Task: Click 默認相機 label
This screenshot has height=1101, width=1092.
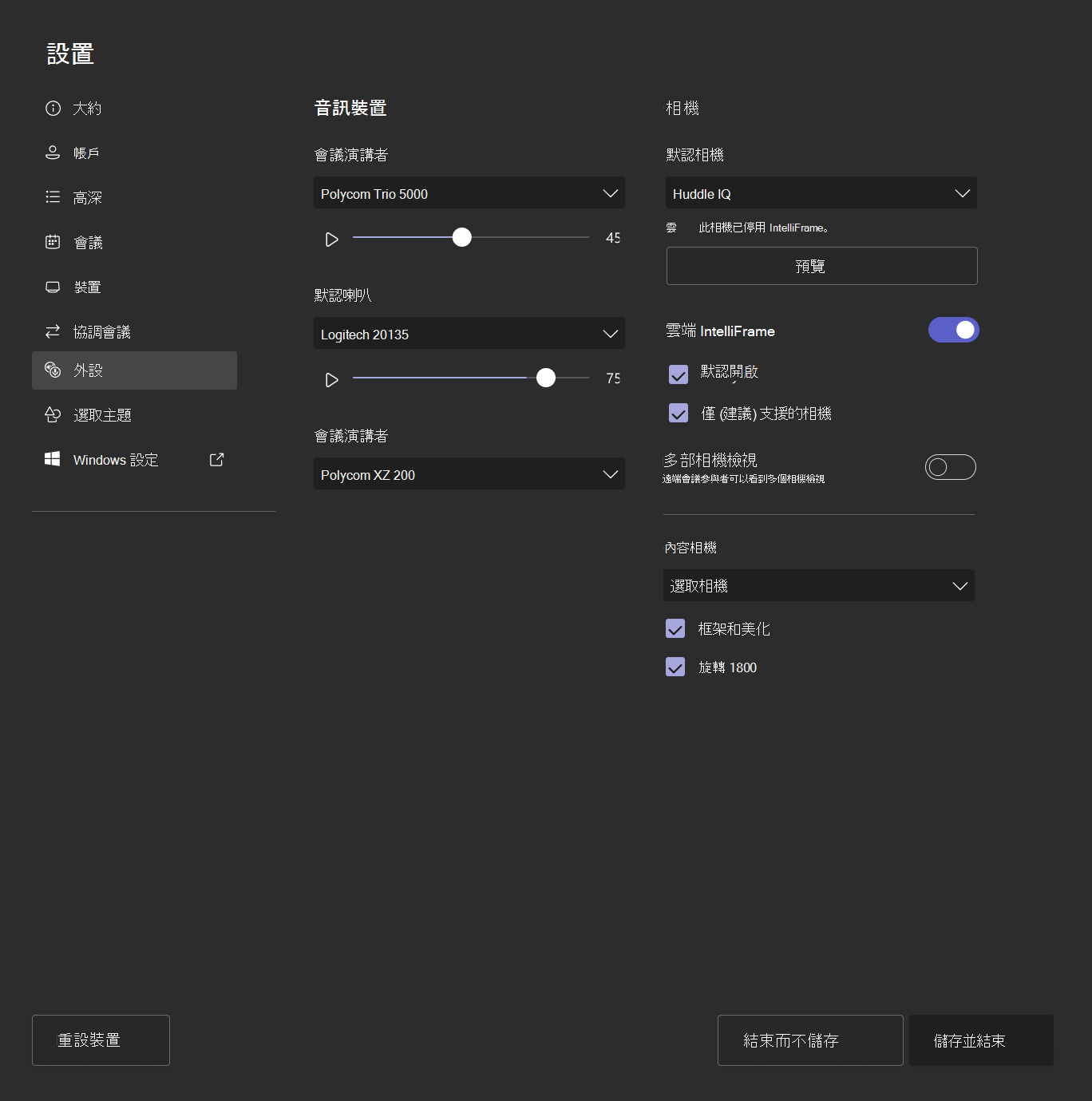Action: (x=694, y=155)
